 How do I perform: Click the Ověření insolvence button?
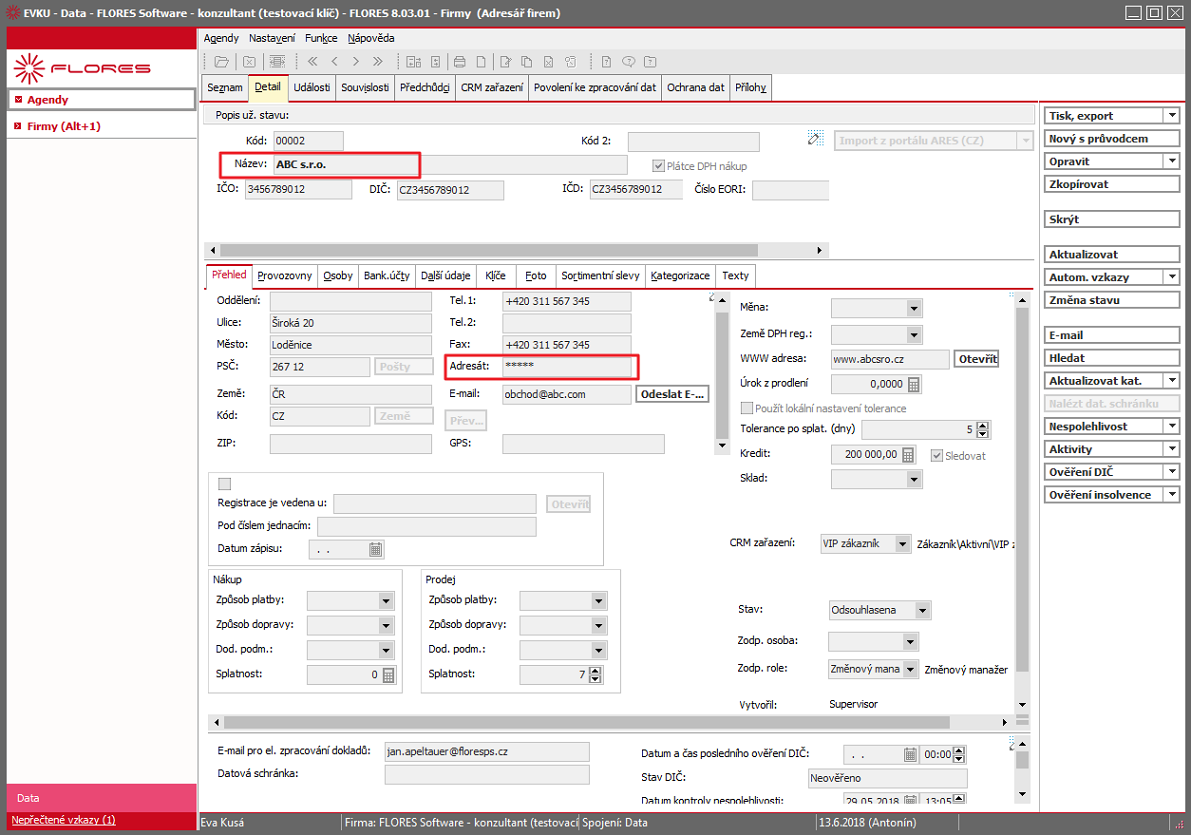(x=1100, y=495)
